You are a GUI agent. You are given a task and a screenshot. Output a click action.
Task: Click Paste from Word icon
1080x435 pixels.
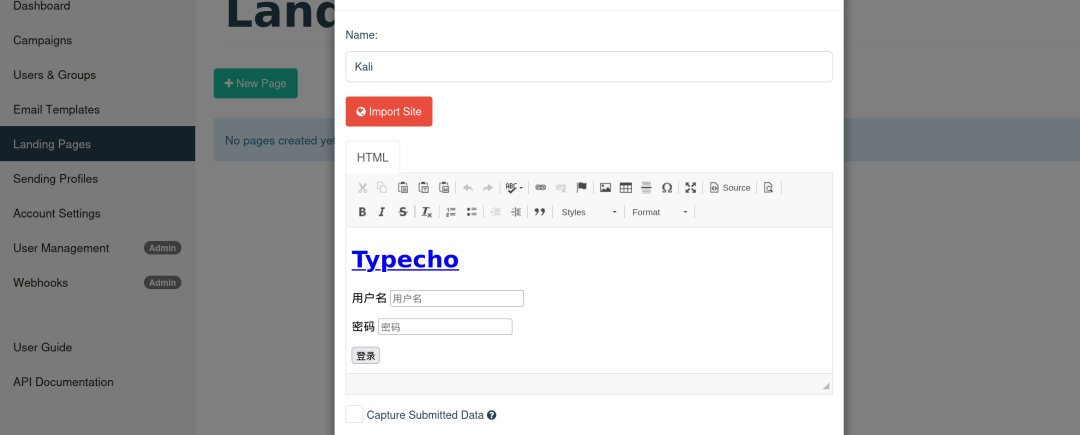444,188
